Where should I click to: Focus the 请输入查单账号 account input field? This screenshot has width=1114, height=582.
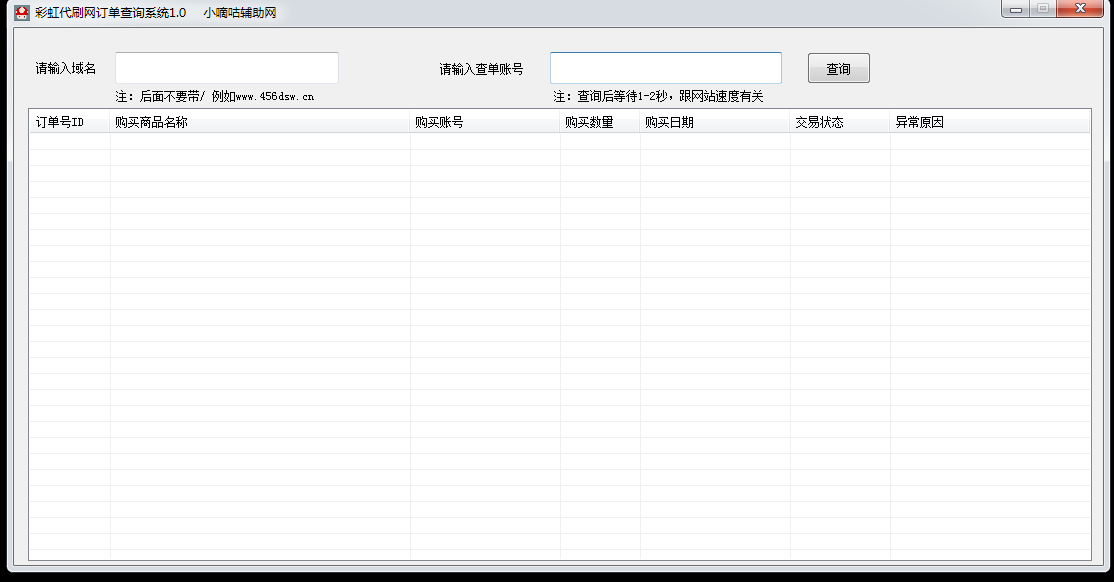pos(665,68)
